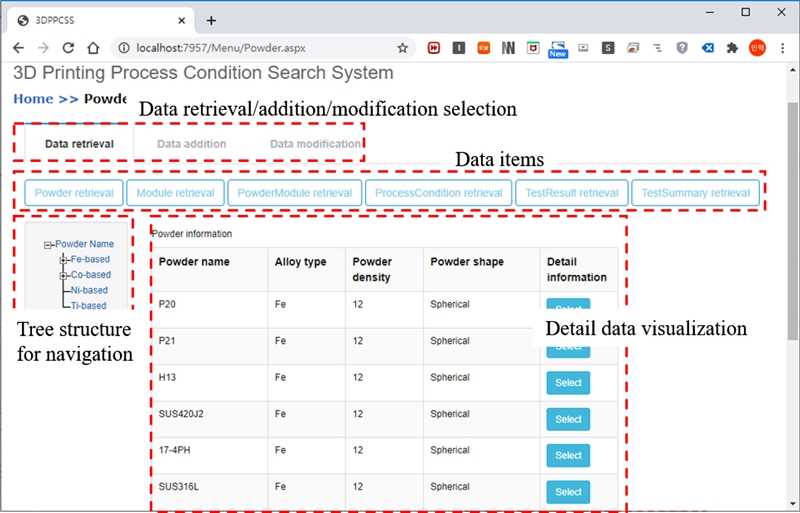The height and width of the screenshot is (513, 800).
Task: Switch to the Data addition tab
Action: tap(191, 144)
